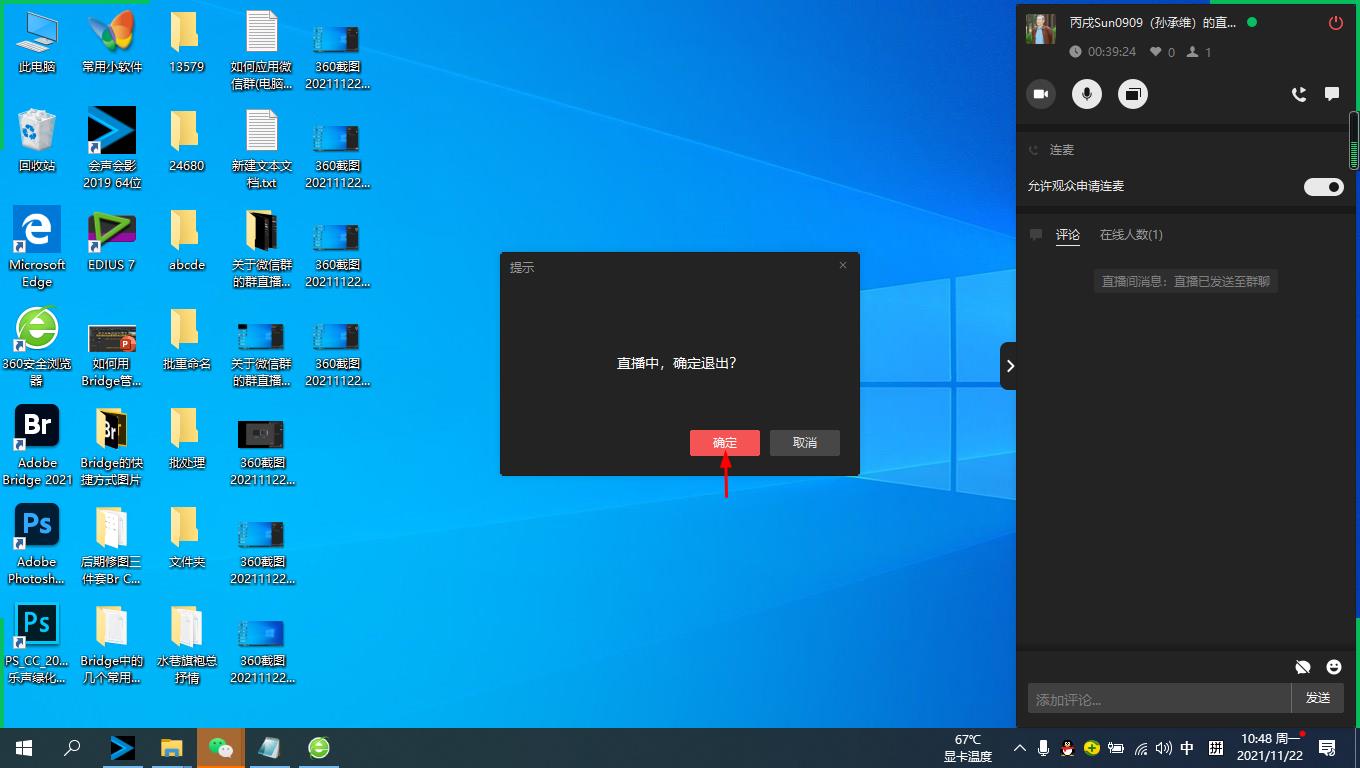Confirm exit with 确定 button

(x=724, y=443)
